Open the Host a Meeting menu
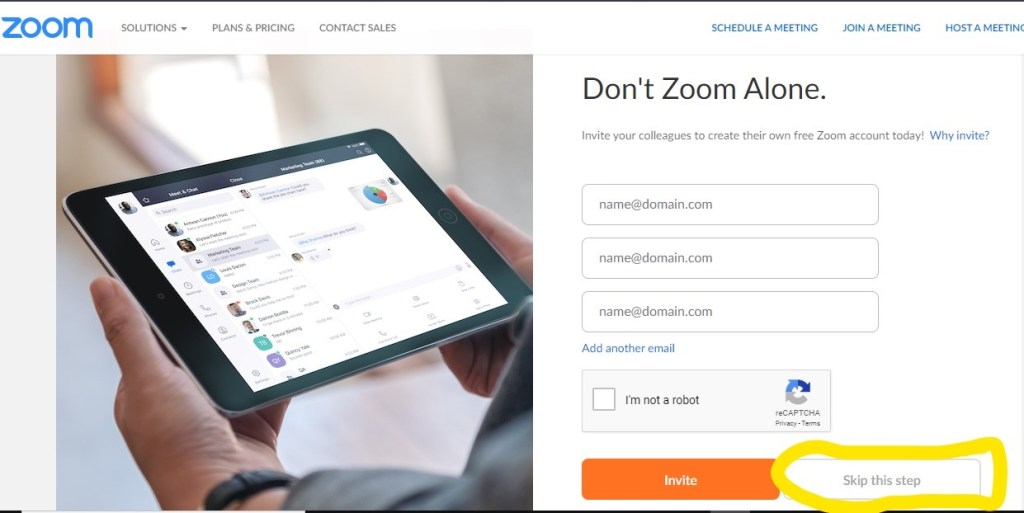 point(984,28)
